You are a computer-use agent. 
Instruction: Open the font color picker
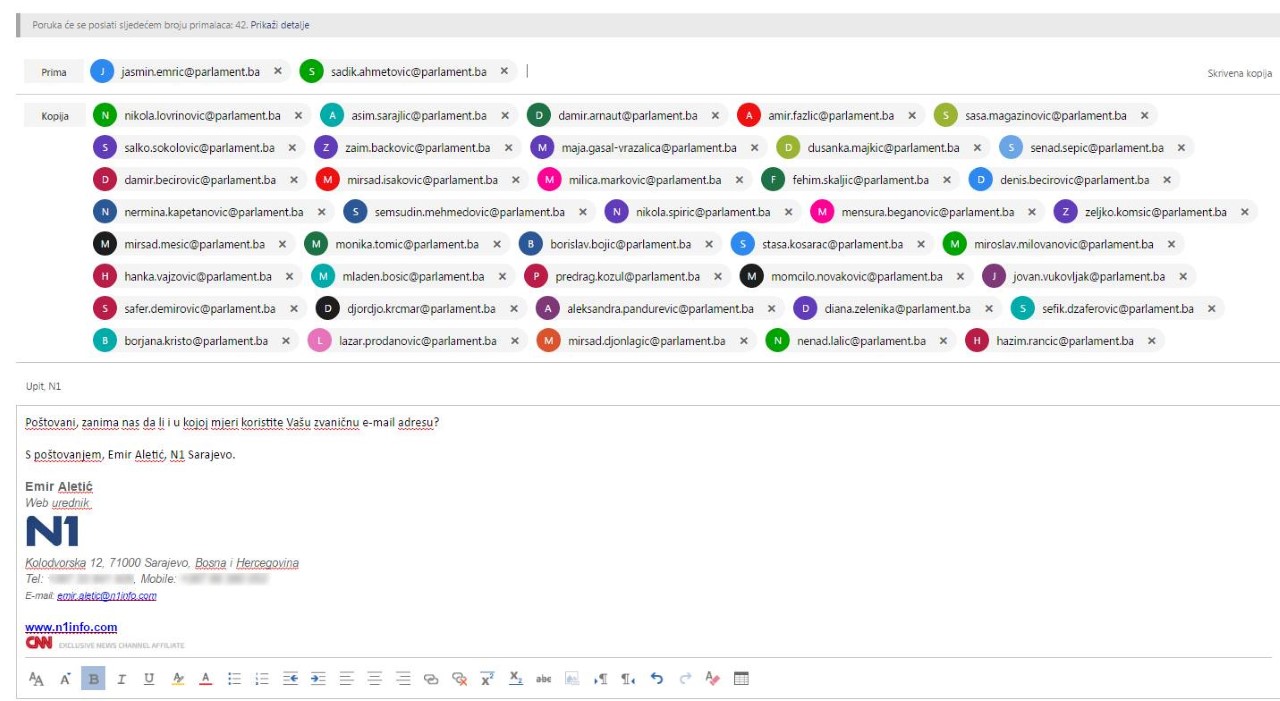206,679
